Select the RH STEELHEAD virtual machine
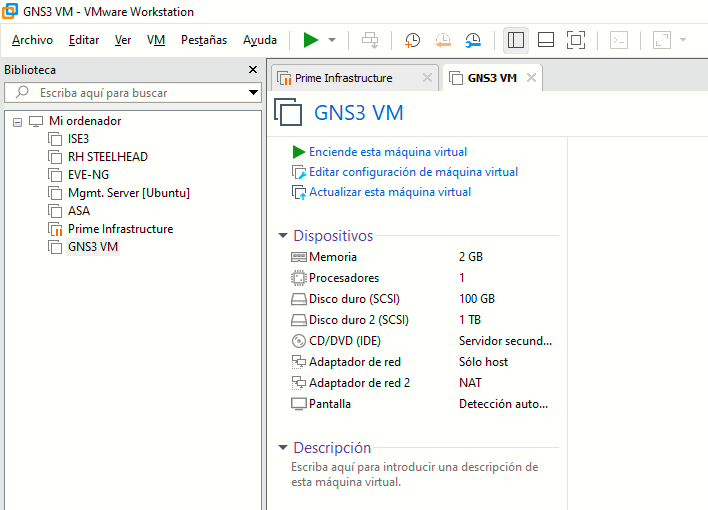The height and width of the screenshot is (510, 708). 108,157
